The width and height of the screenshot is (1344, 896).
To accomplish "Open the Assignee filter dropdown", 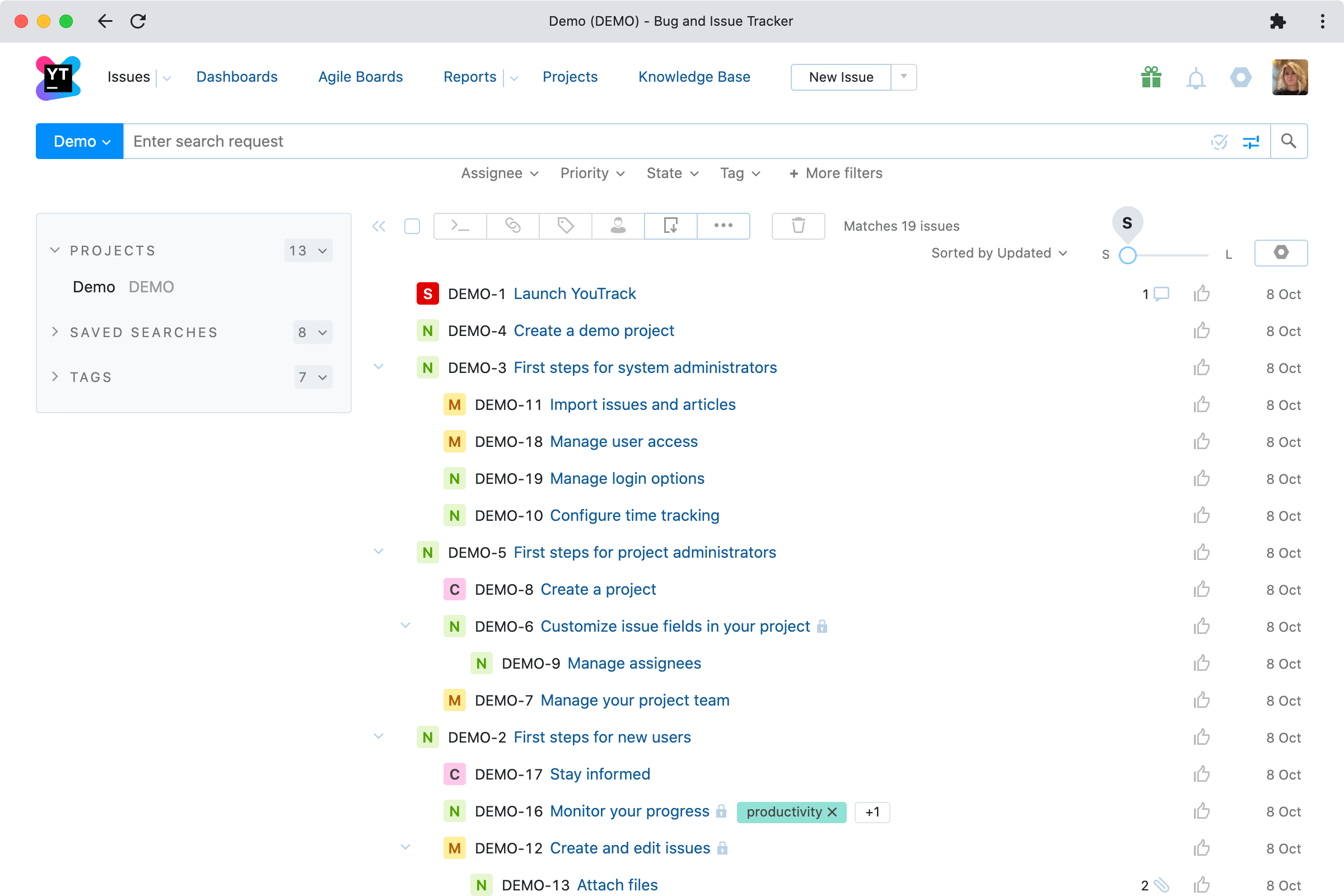I will [500, 173].
